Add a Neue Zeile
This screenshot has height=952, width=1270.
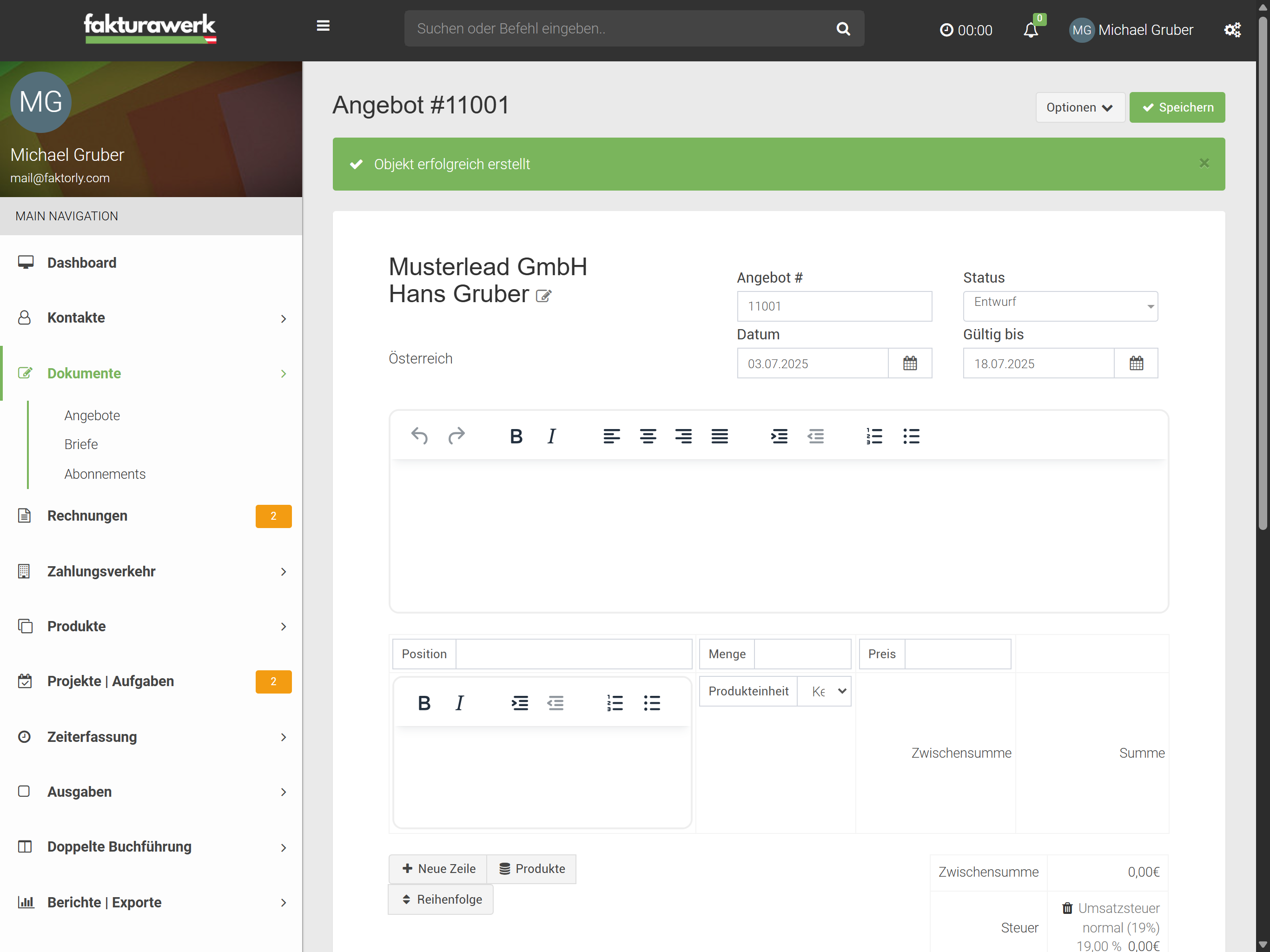[439, 869]
